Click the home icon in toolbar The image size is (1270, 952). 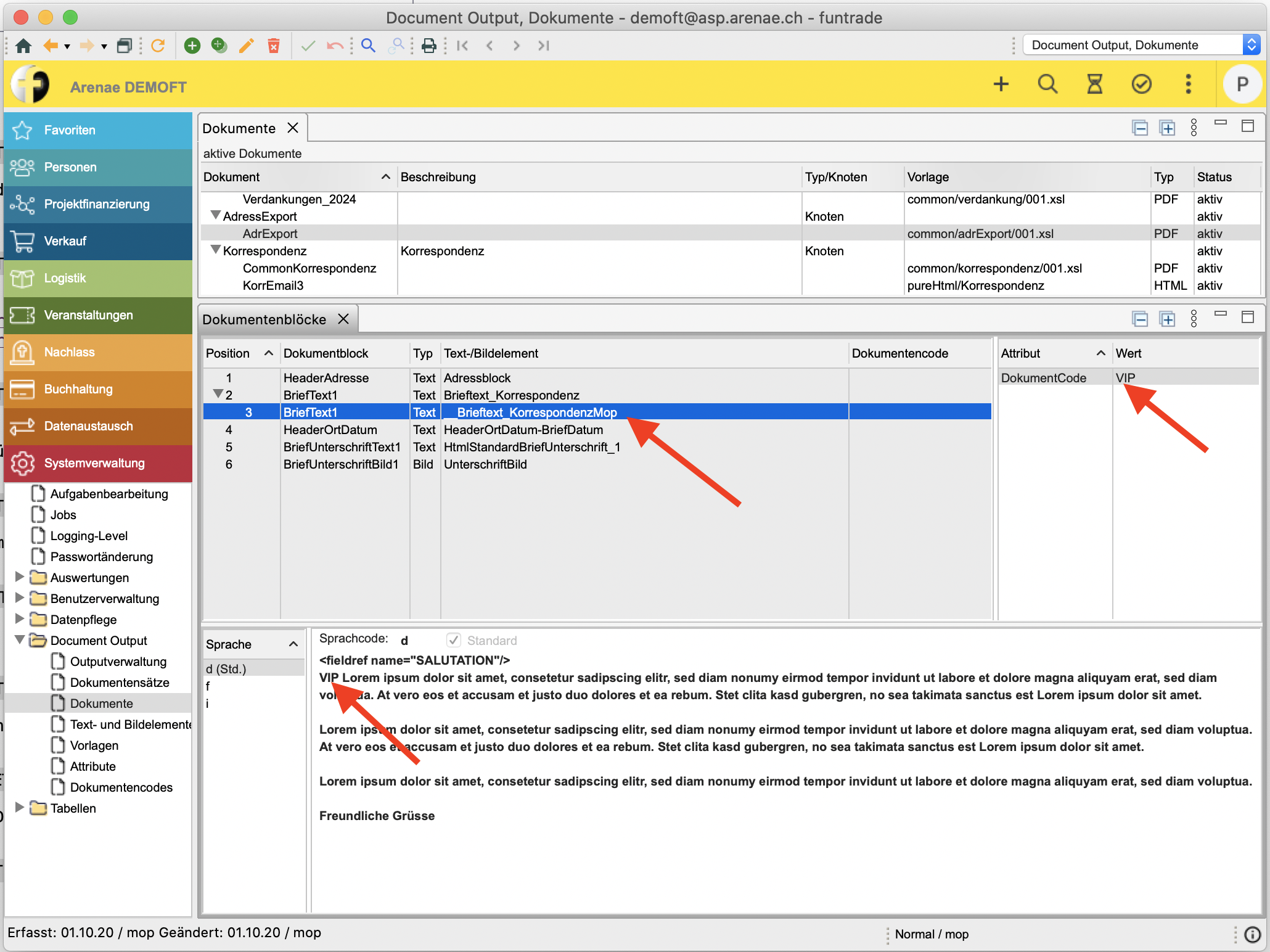23,46
